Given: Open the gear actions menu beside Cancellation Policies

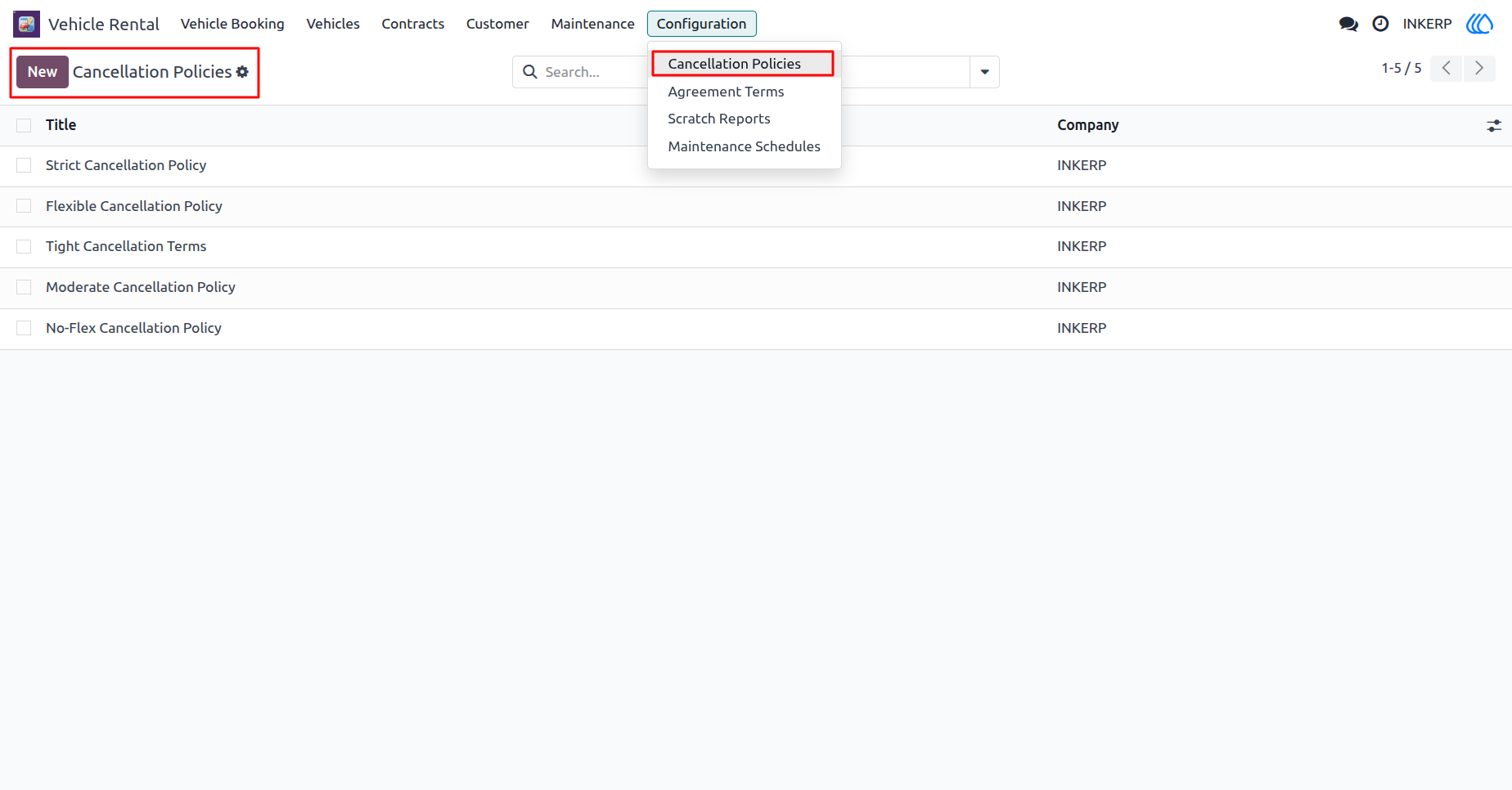Looking at the screenshot, I should 242,72.
